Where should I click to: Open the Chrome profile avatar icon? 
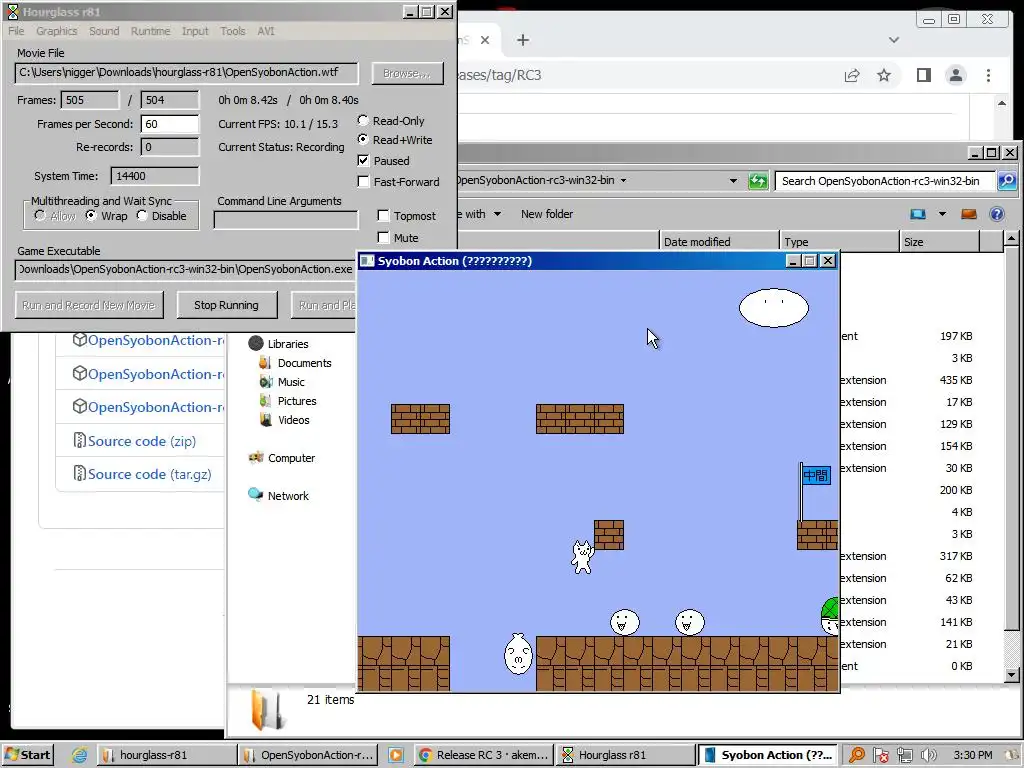click(x=955, y=75)
